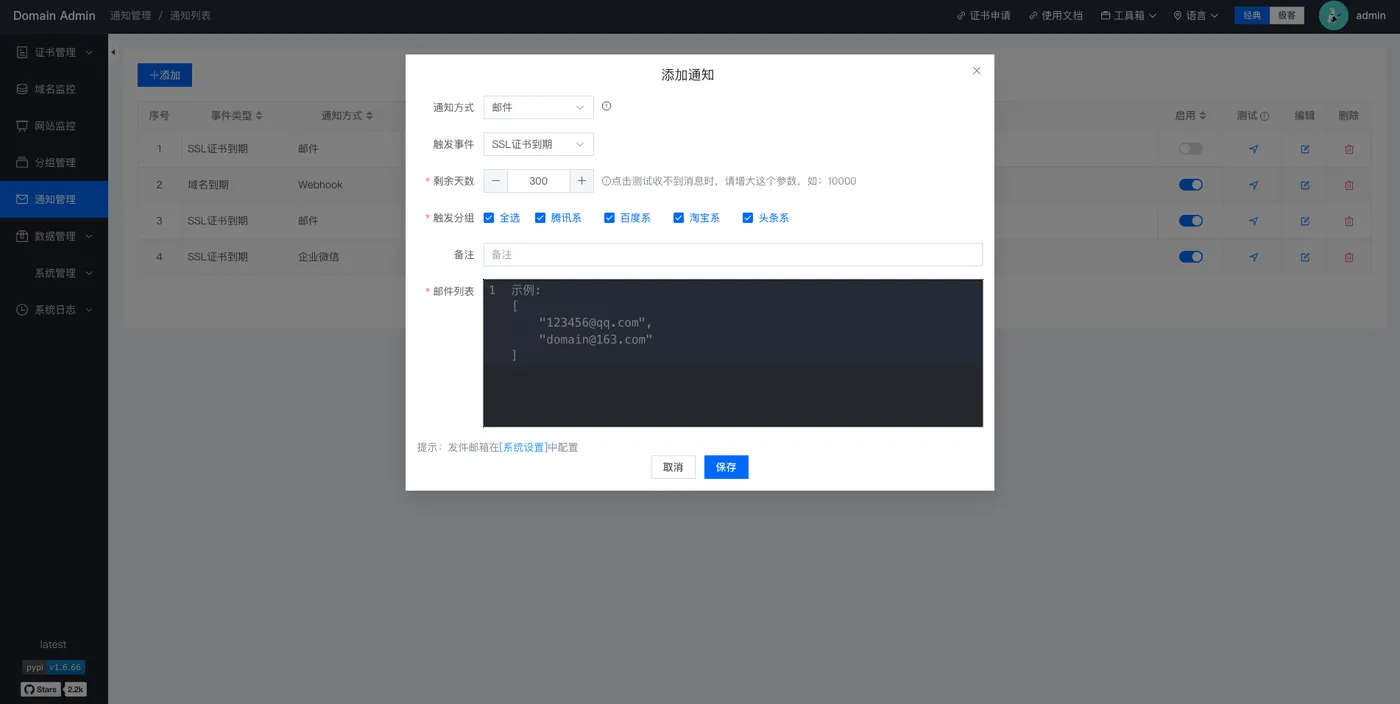Click the Domain Admin logo title
The height and width of the screenshot is (704, 1400).
click(x=54, y=15)
